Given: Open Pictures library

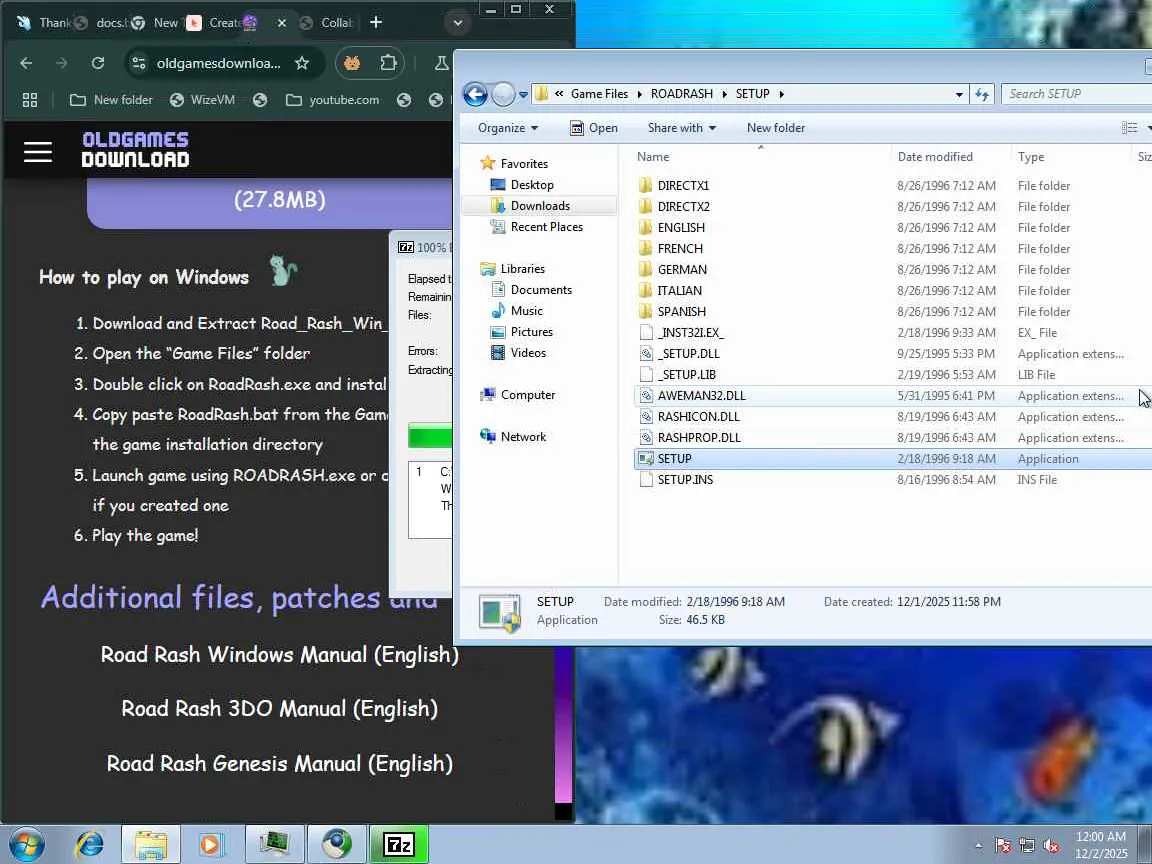Looking at the screenshot, I should tap(531, 332).
